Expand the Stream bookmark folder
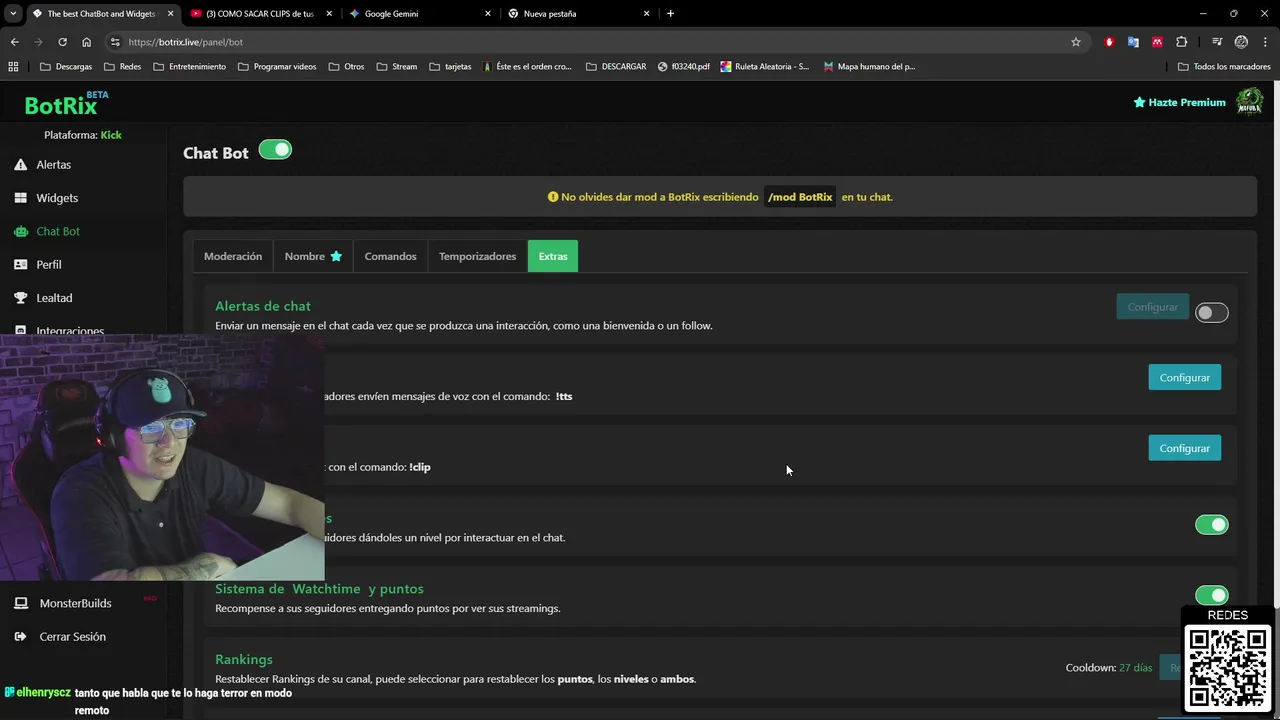The height and width of the screenshot is (720, 1280). coord(397,67)
